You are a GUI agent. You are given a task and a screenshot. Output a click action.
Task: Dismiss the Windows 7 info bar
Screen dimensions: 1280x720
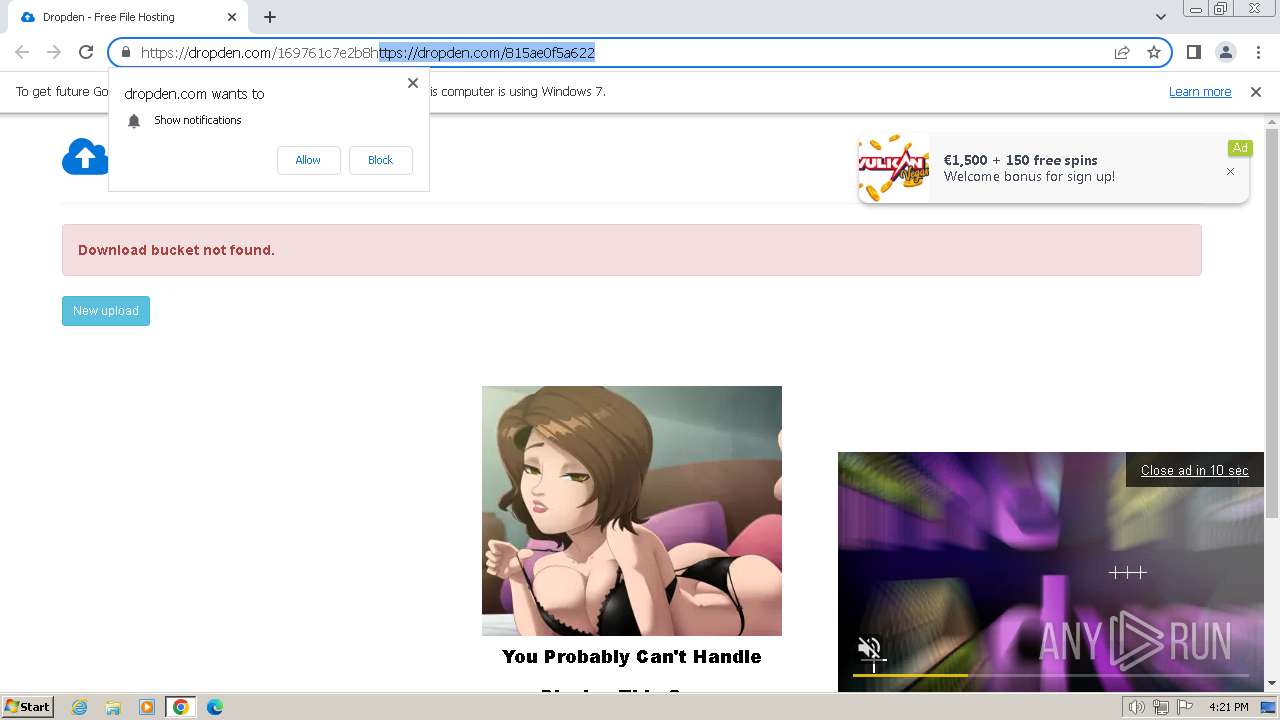click(x=1256, y=92)
